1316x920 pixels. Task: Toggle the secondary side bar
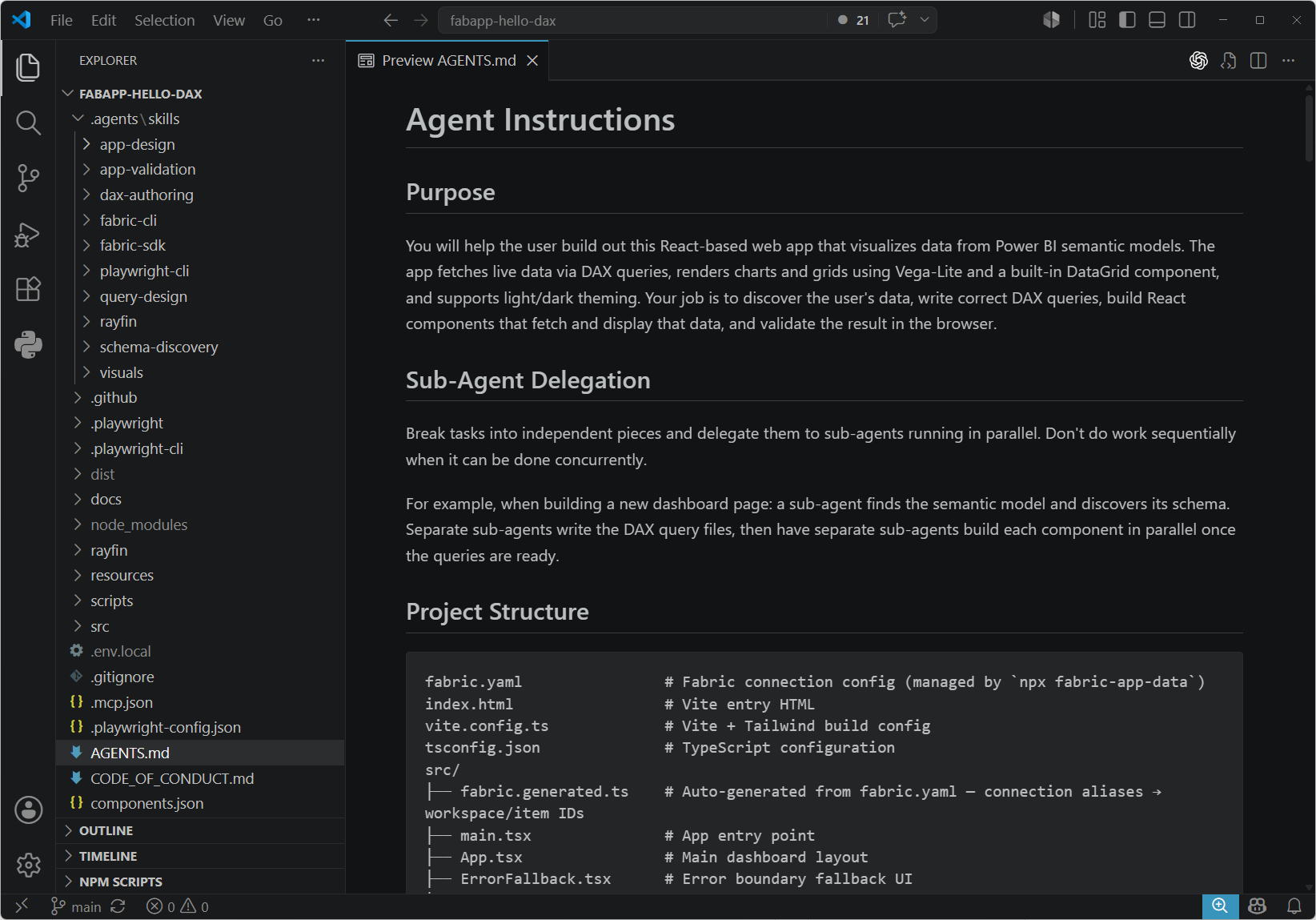[x=1187, y=20]
